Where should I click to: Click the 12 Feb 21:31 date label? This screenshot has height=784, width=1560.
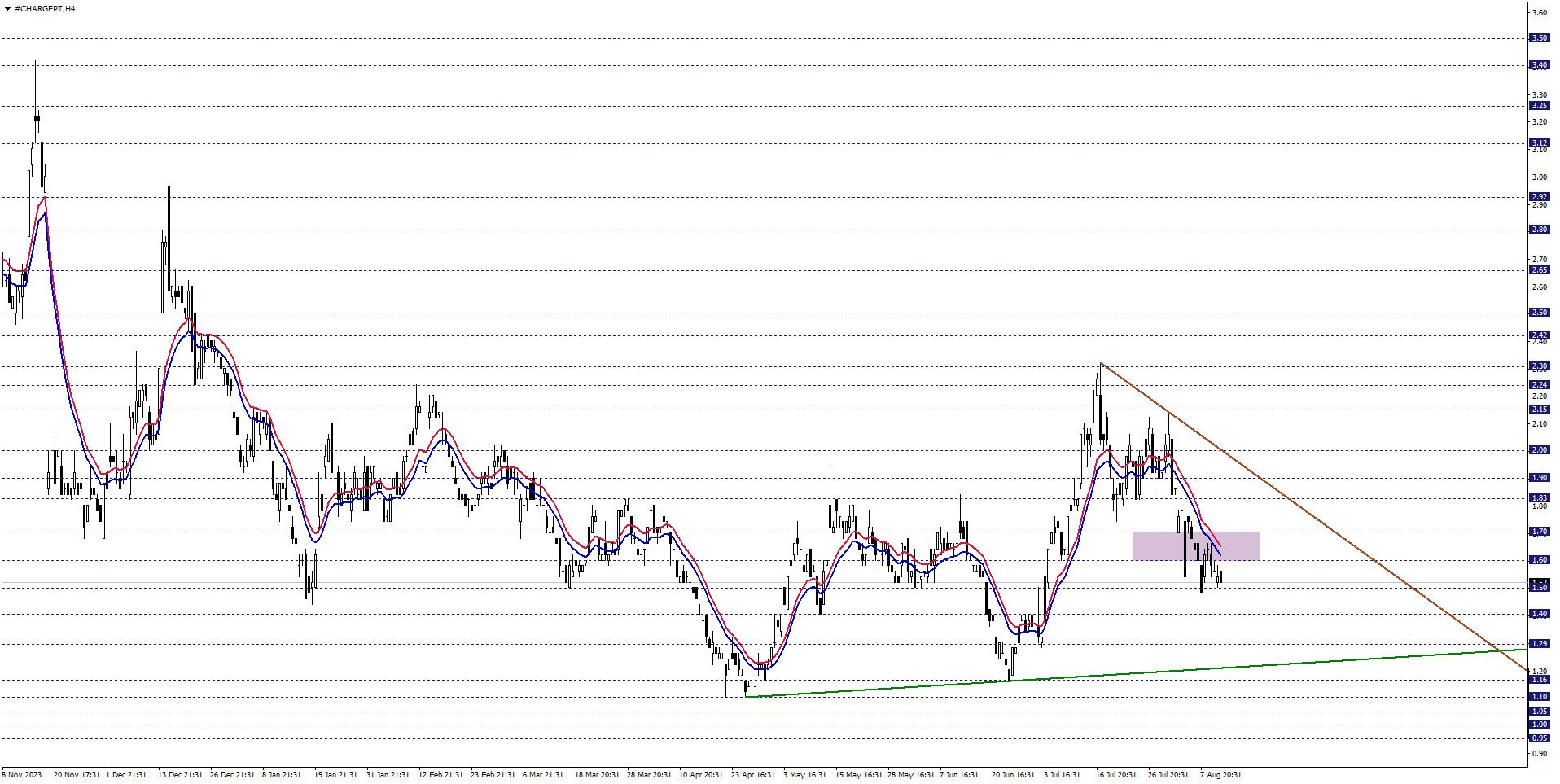click(x=440, y=775)
